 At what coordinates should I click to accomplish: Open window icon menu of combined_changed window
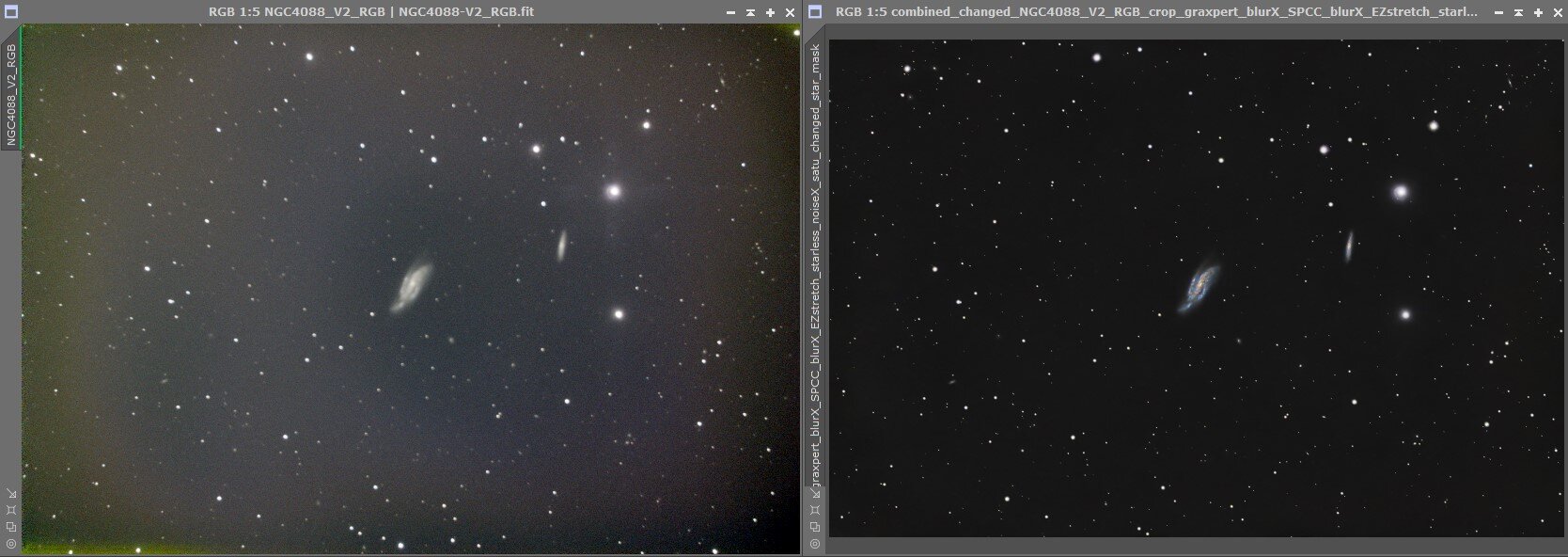[x=815, y=12]
